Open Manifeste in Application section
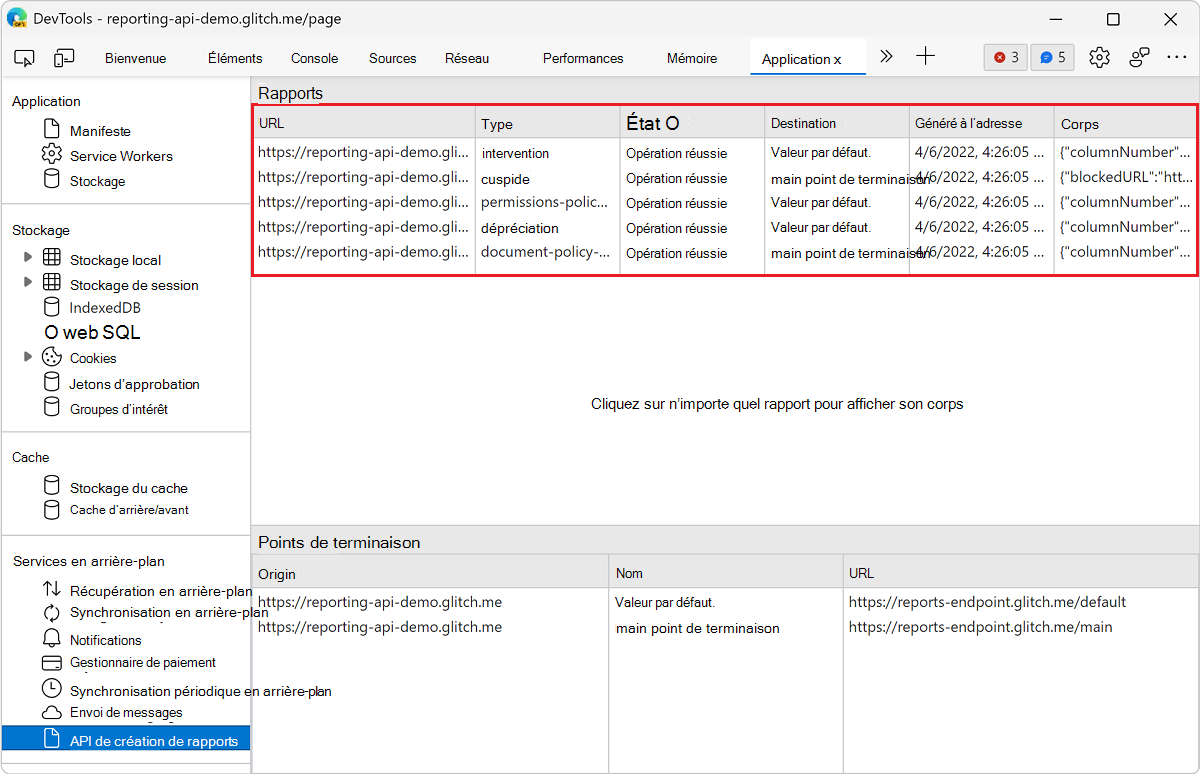 pos(99,131)
